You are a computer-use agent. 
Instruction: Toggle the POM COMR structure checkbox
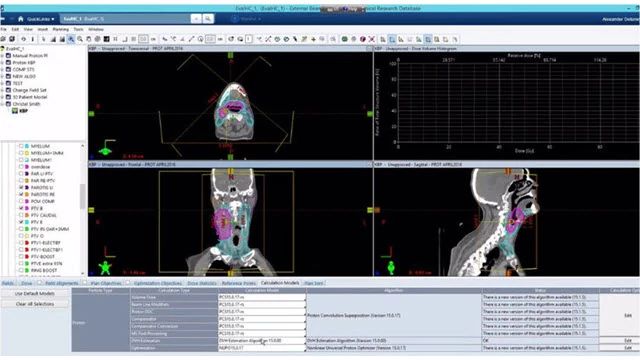[21, 201]
